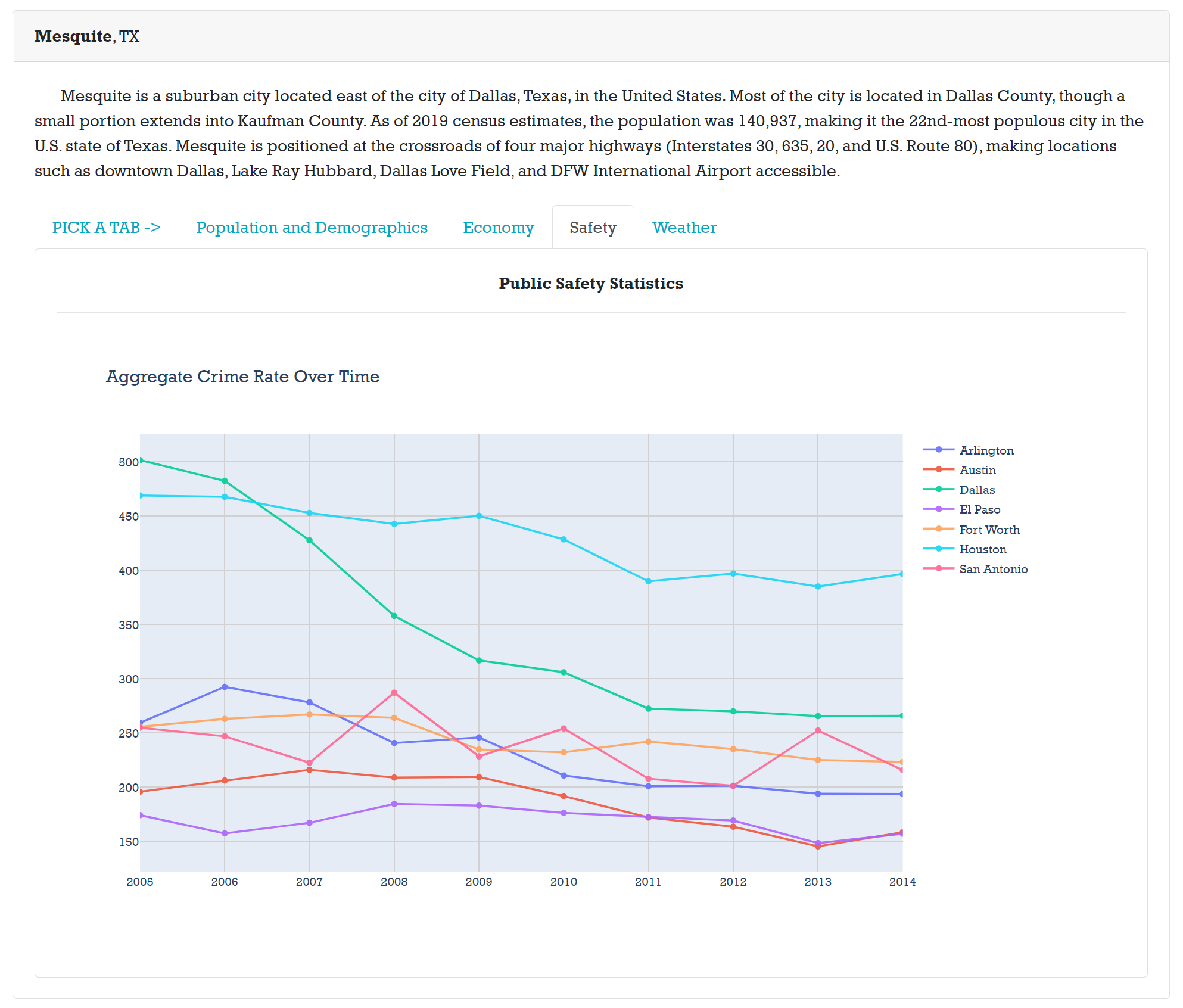Click Houston 2009 data point marker
1183x1008 pixels.
[479, 516]
